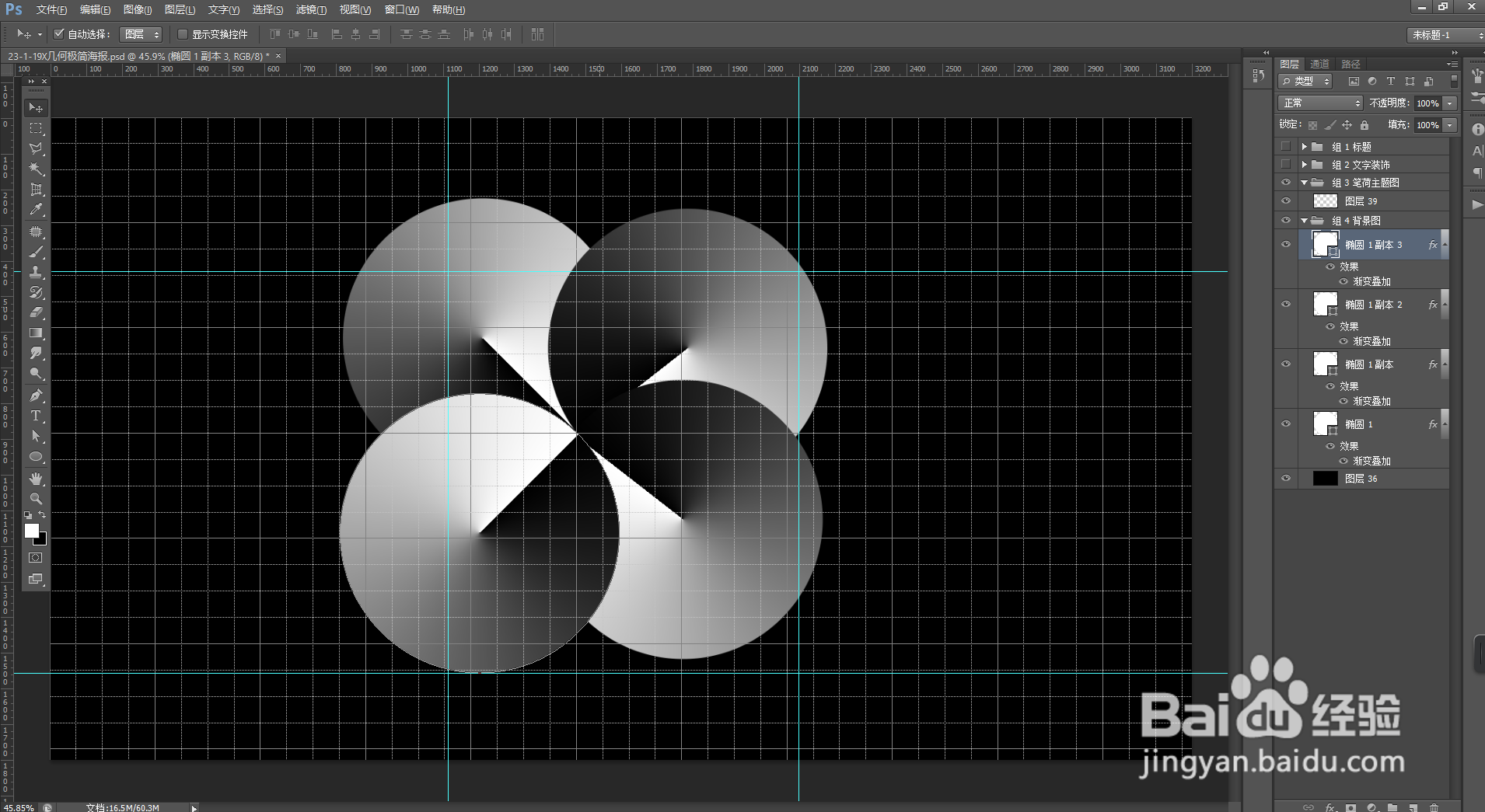Screen dimensions: 1485x812
Task: Select the History Brush tool
Action: pyautogui.click(x=36, y=292)
